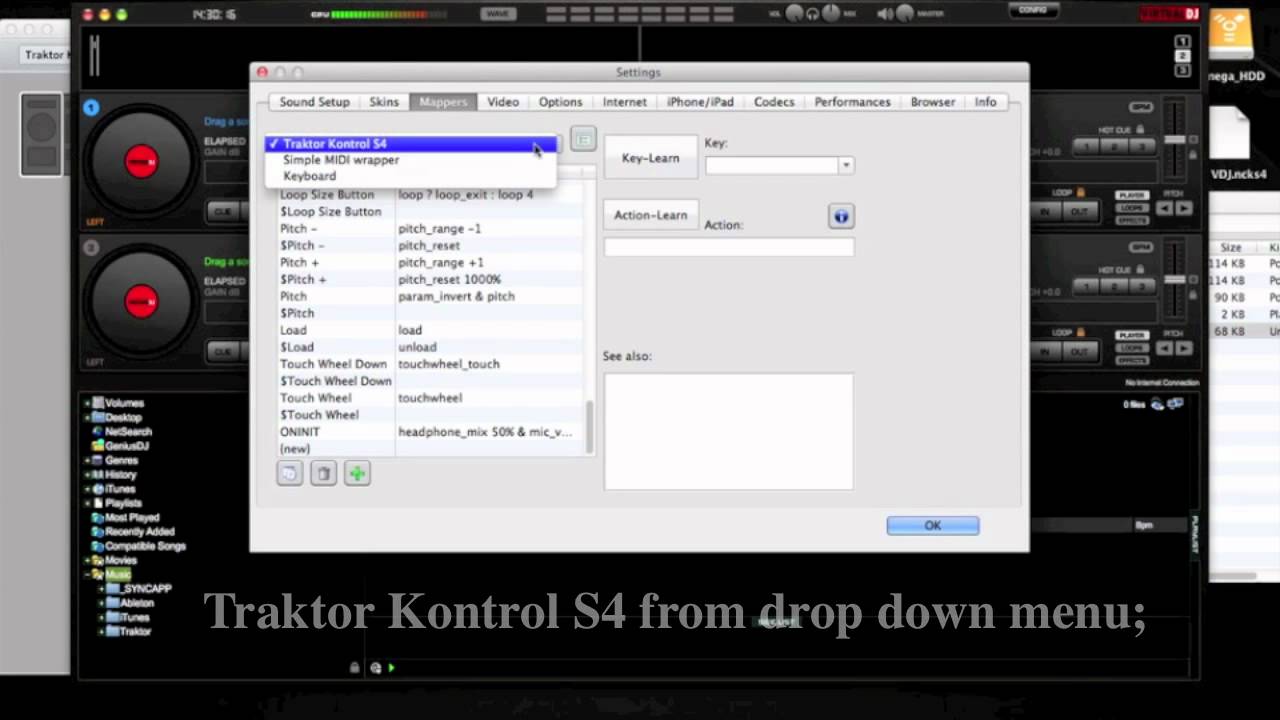Click the red center of the lower left jog wheel
Image resolution: width=1280 pixels, height=720 pixels.
tap(141, 302)
